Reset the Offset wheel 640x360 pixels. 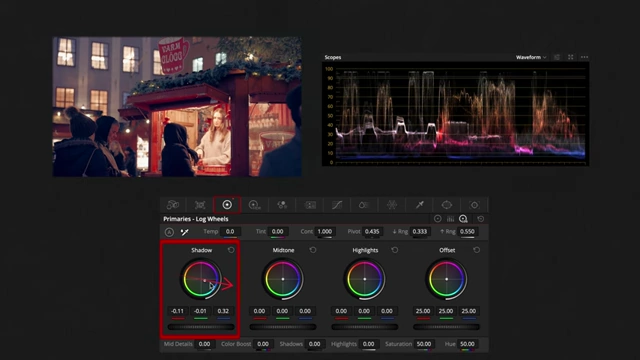pyautogui.click(x=476, y=250)
